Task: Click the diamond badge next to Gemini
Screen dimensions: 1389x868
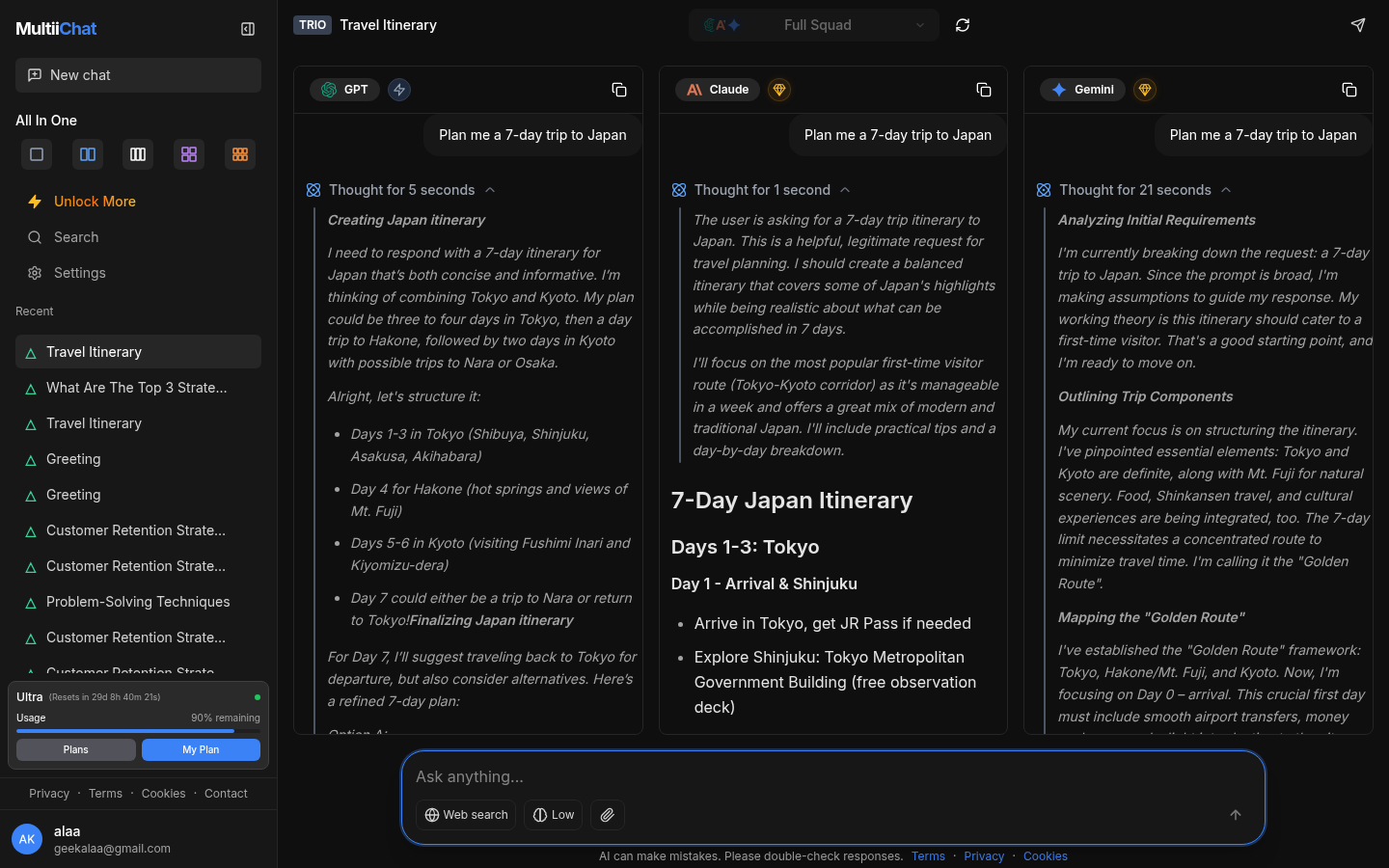Action: (1145, 90)
